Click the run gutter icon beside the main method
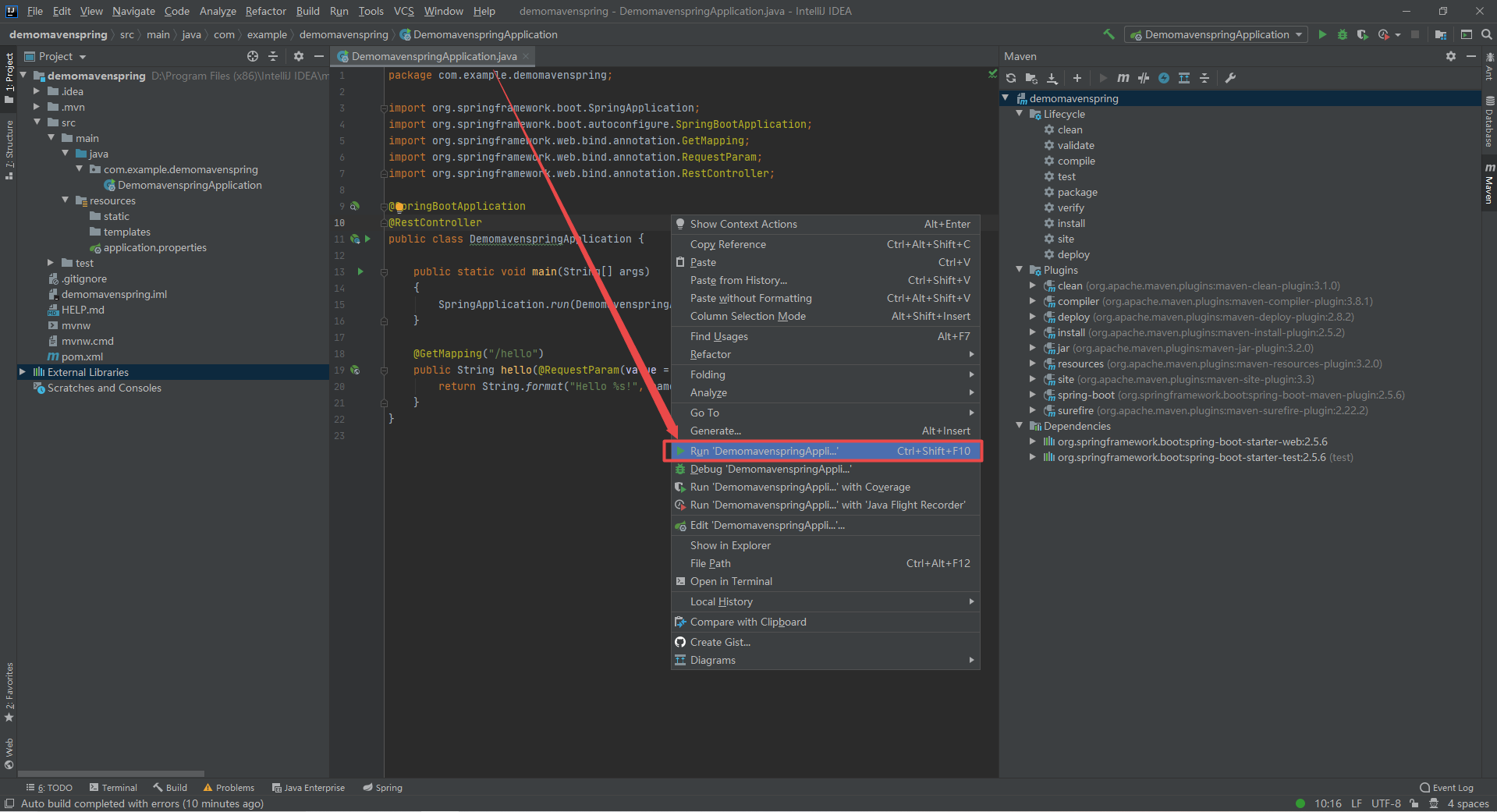Screen dimensions: 1497x812 pyautogui.click(x=360, y=271)
